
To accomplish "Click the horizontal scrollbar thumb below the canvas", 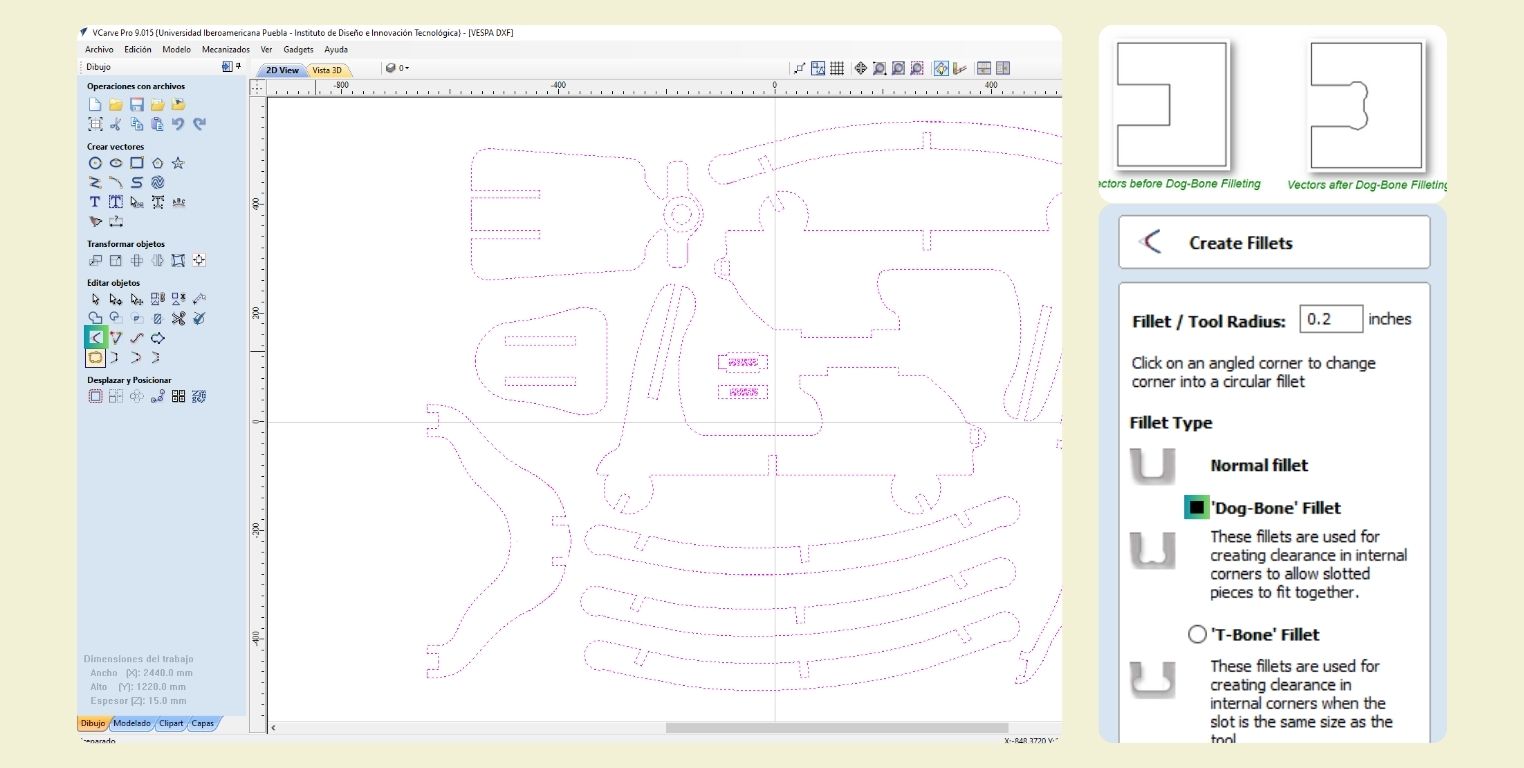I will 836,728.
